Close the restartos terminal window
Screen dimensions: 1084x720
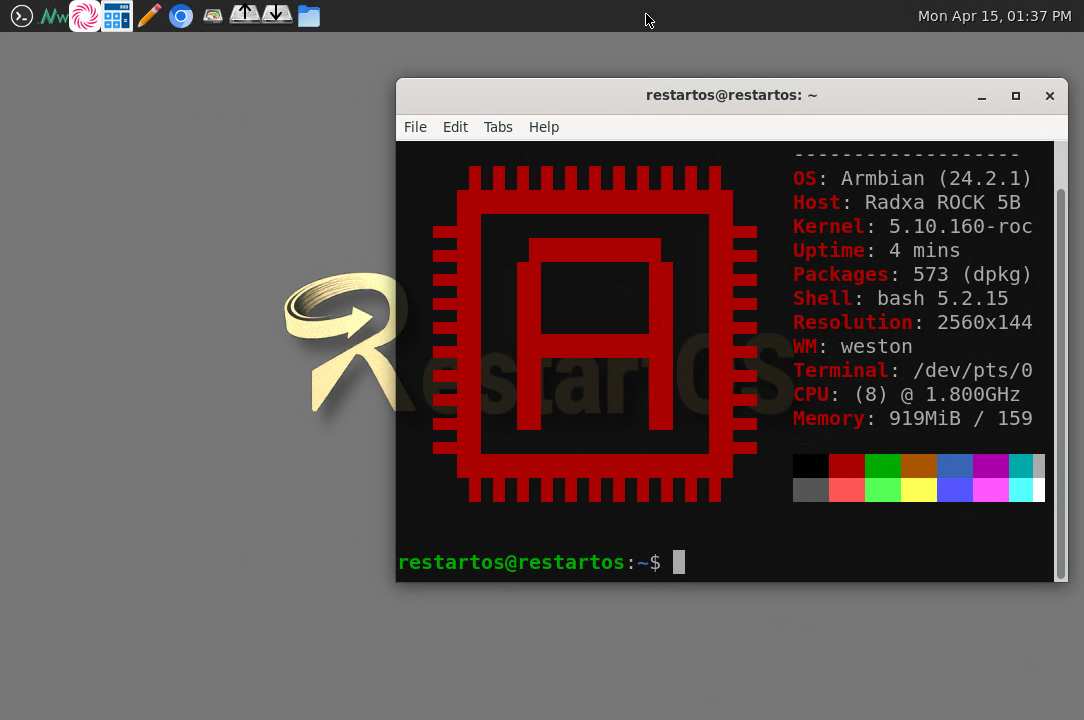(1049, 96)
